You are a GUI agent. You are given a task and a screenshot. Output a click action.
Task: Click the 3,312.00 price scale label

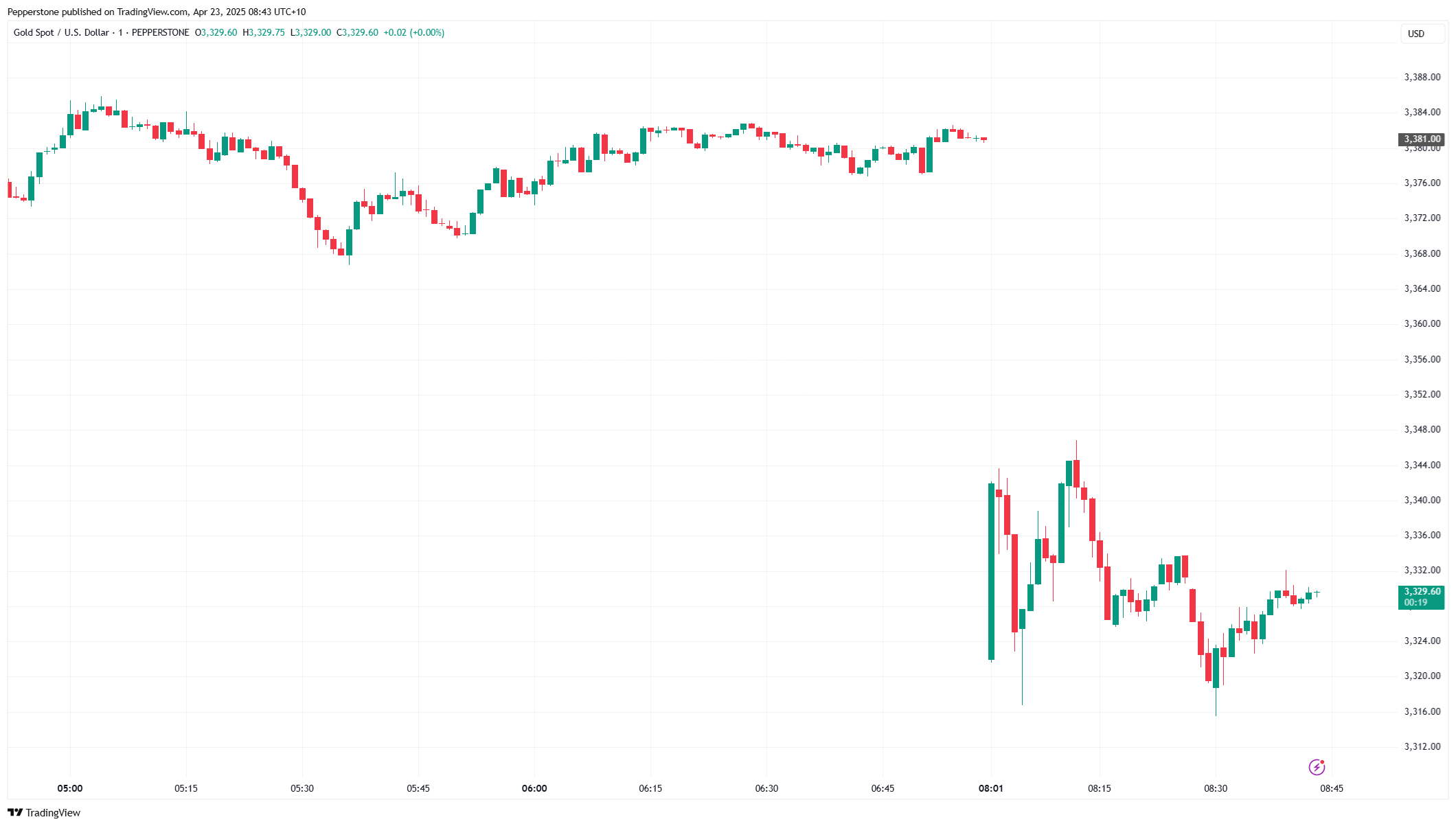pyautogui.click(x=1422, y=746)
